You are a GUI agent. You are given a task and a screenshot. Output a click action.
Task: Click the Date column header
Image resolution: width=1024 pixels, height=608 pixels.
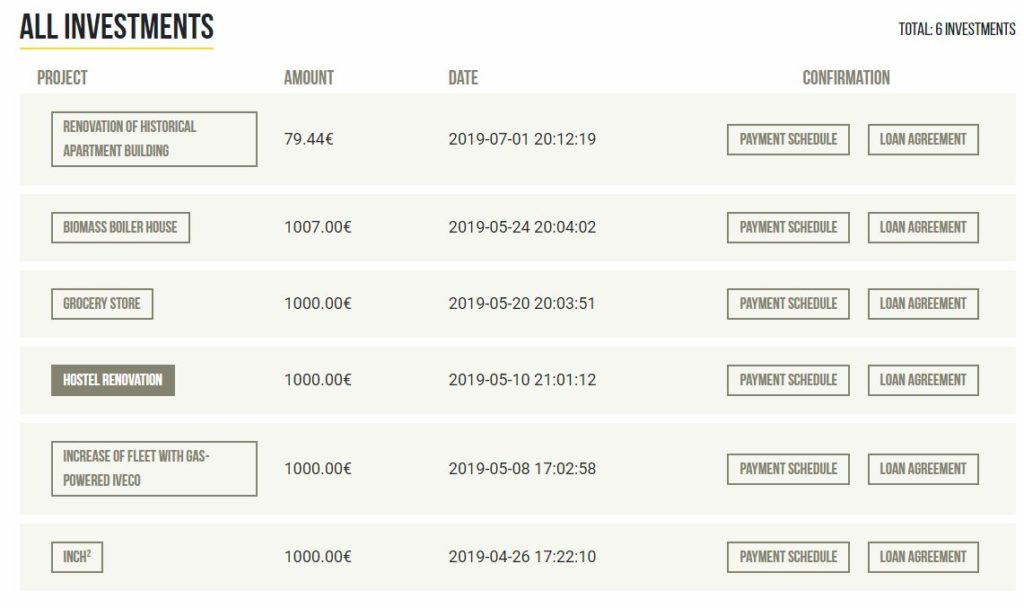tap(463, 78)
